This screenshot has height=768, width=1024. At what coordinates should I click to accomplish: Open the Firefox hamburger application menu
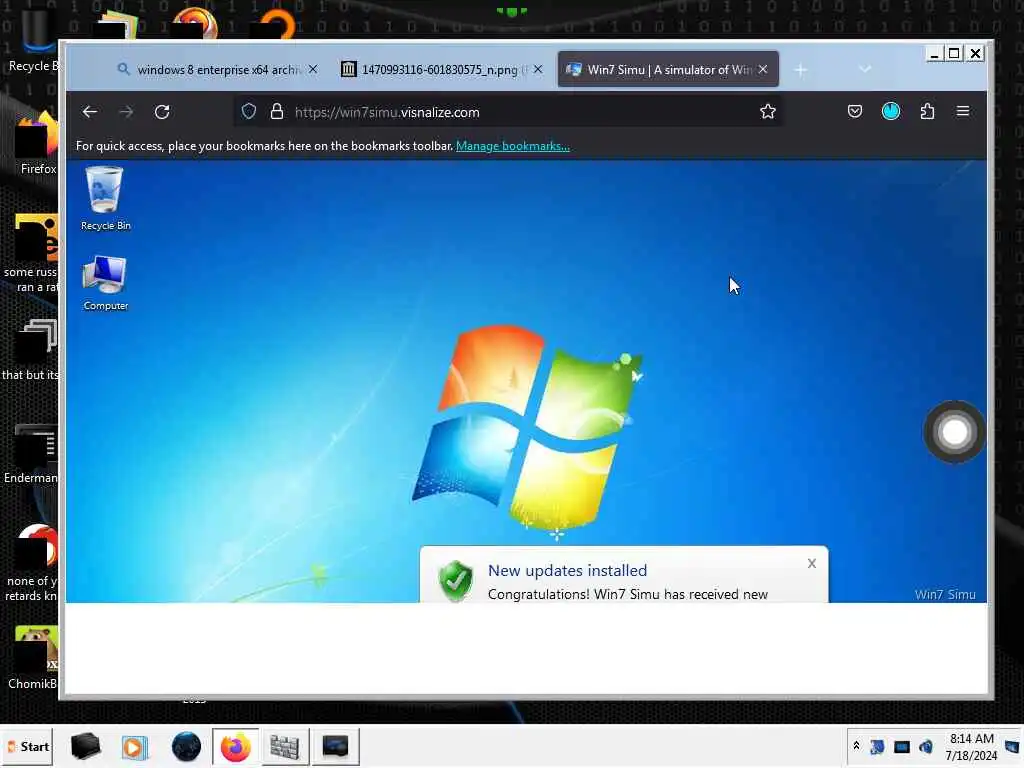click(963, 112)
